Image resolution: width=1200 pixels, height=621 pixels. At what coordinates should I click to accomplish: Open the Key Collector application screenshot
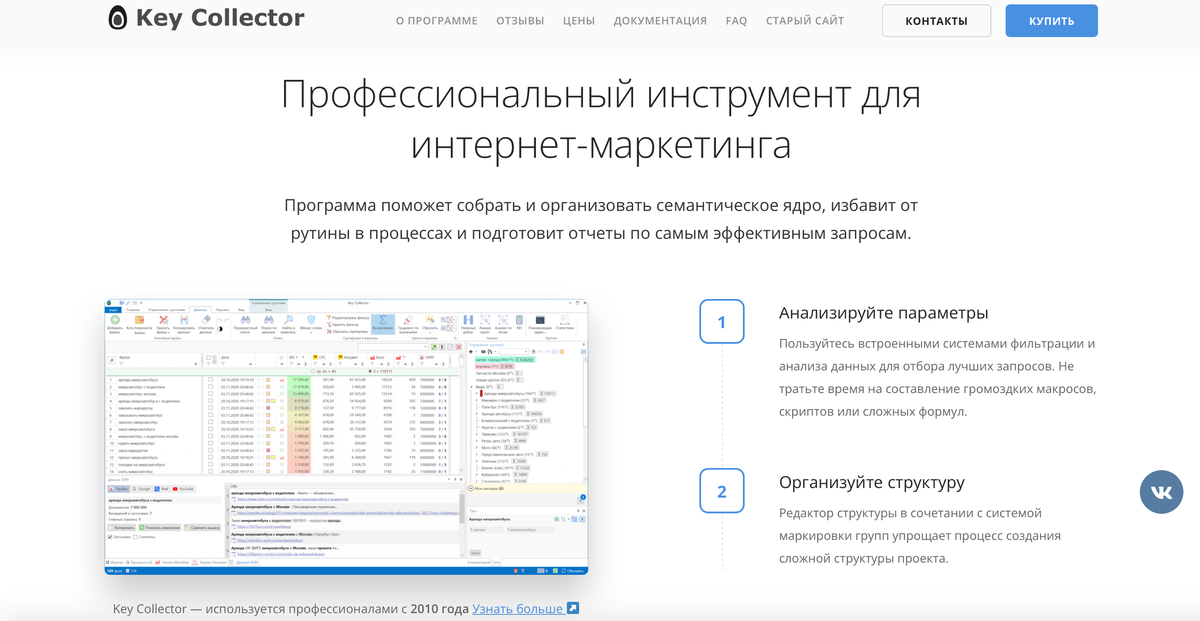click(x=346, y=437)
